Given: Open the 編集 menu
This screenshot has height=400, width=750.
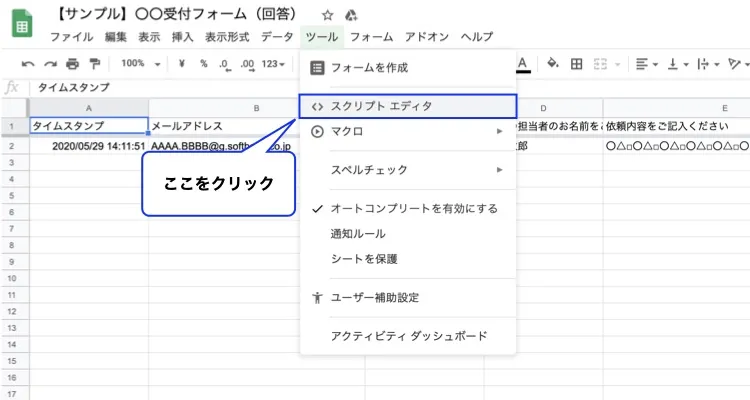Looking at the screenshot, I should pyautogui.click(x=116, y=37).
